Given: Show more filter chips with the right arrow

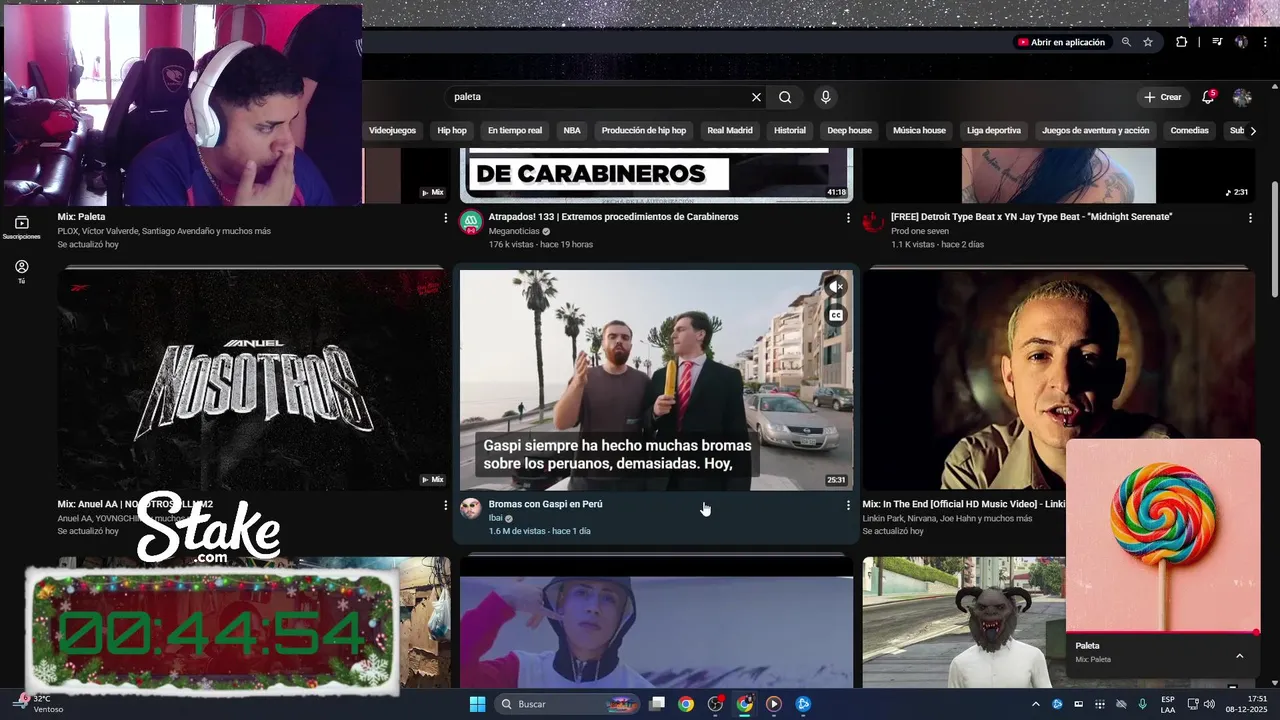Looking at the screenshot, I should pyautogui.click(x=1253, y=130).
